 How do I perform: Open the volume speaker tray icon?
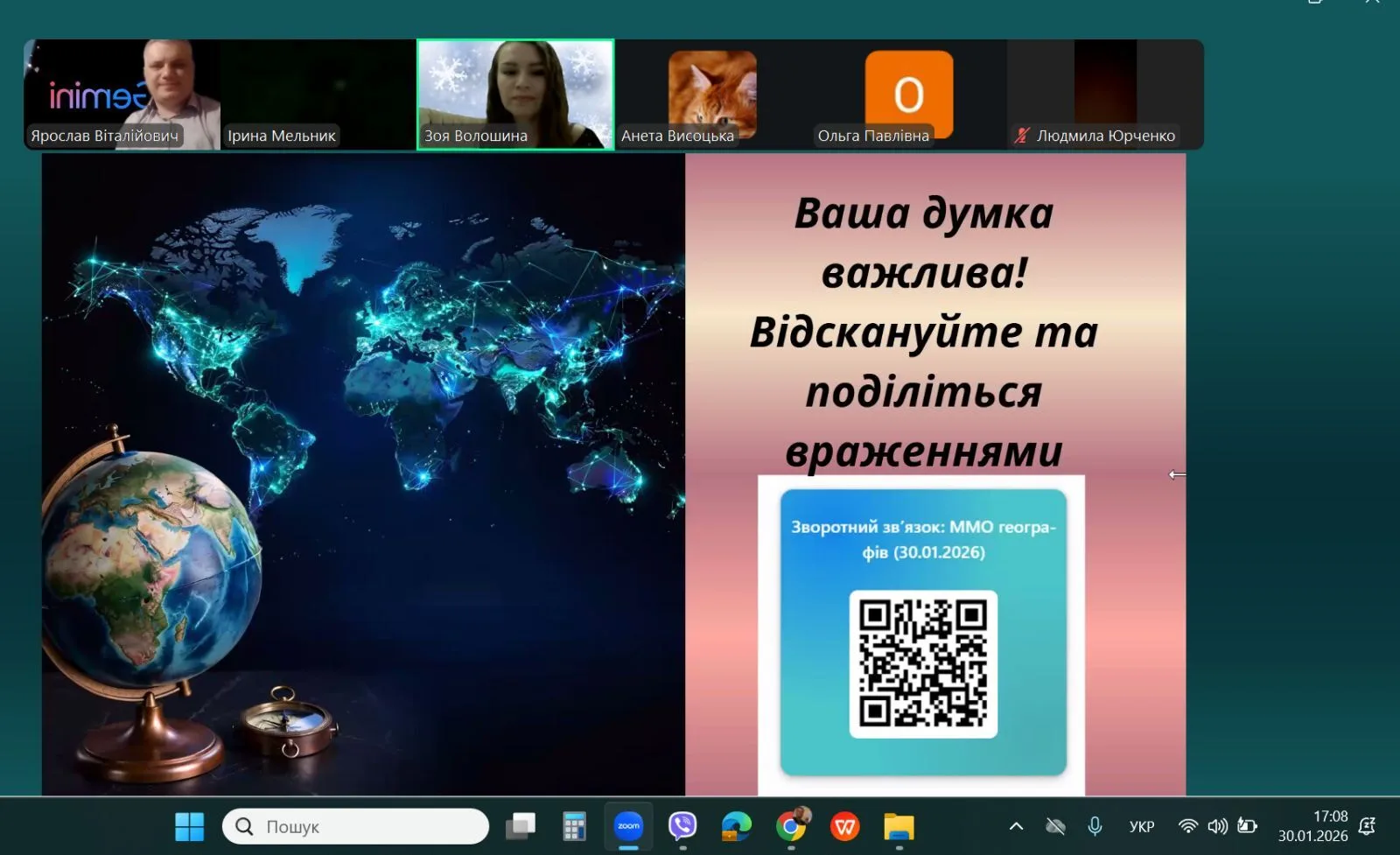click(1217, 826)
